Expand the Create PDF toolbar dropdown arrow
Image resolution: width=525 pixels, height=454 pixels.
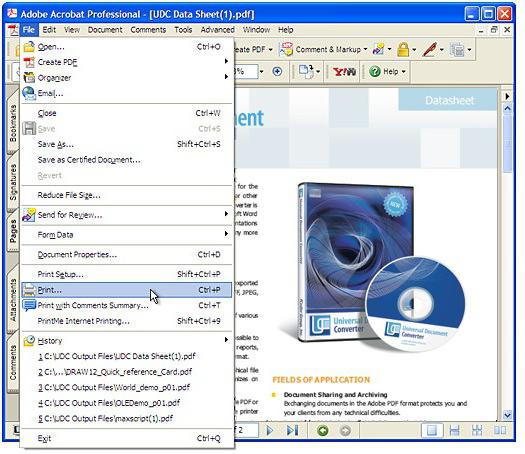pyautogui.click(x=271, y=50)
